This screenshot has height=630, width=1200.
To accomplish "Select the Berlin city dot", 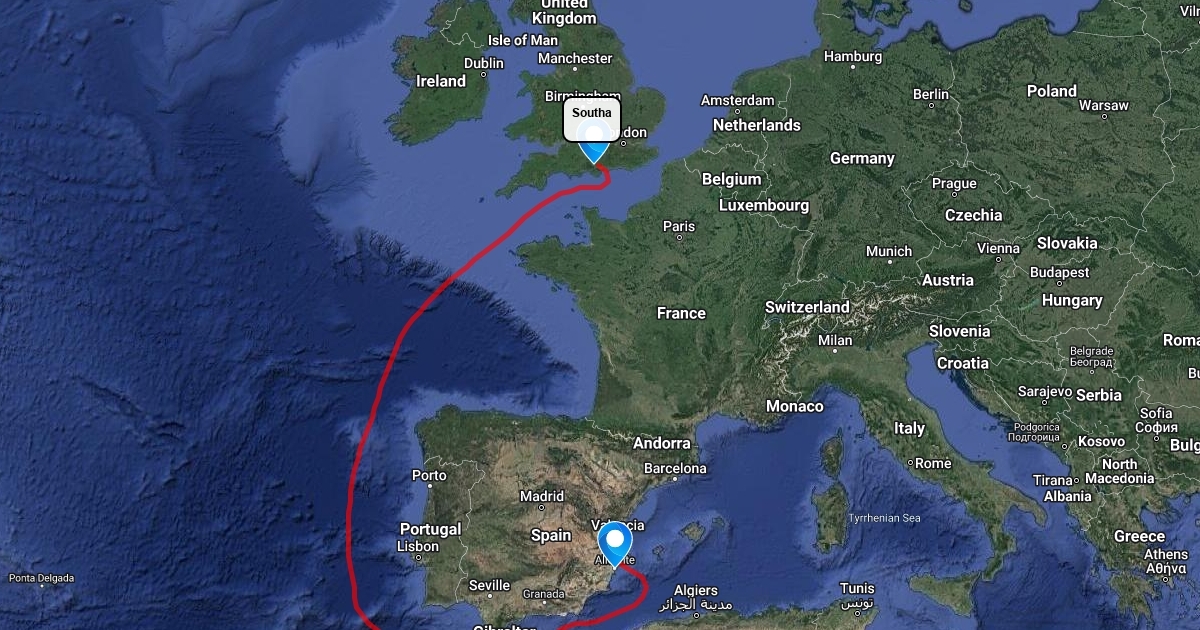I will coord(931,107).
